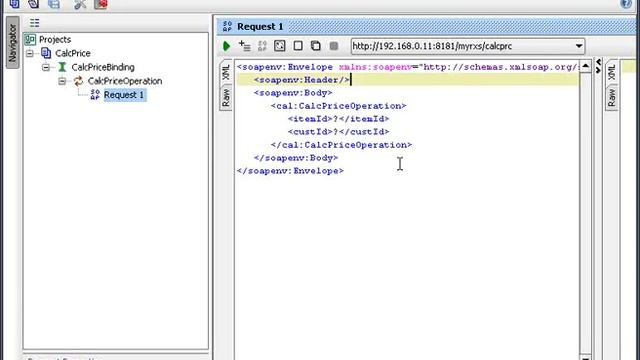
Task: Click the opening cal:CalcPriceOperation tag
Action: [x=338, y=106]
